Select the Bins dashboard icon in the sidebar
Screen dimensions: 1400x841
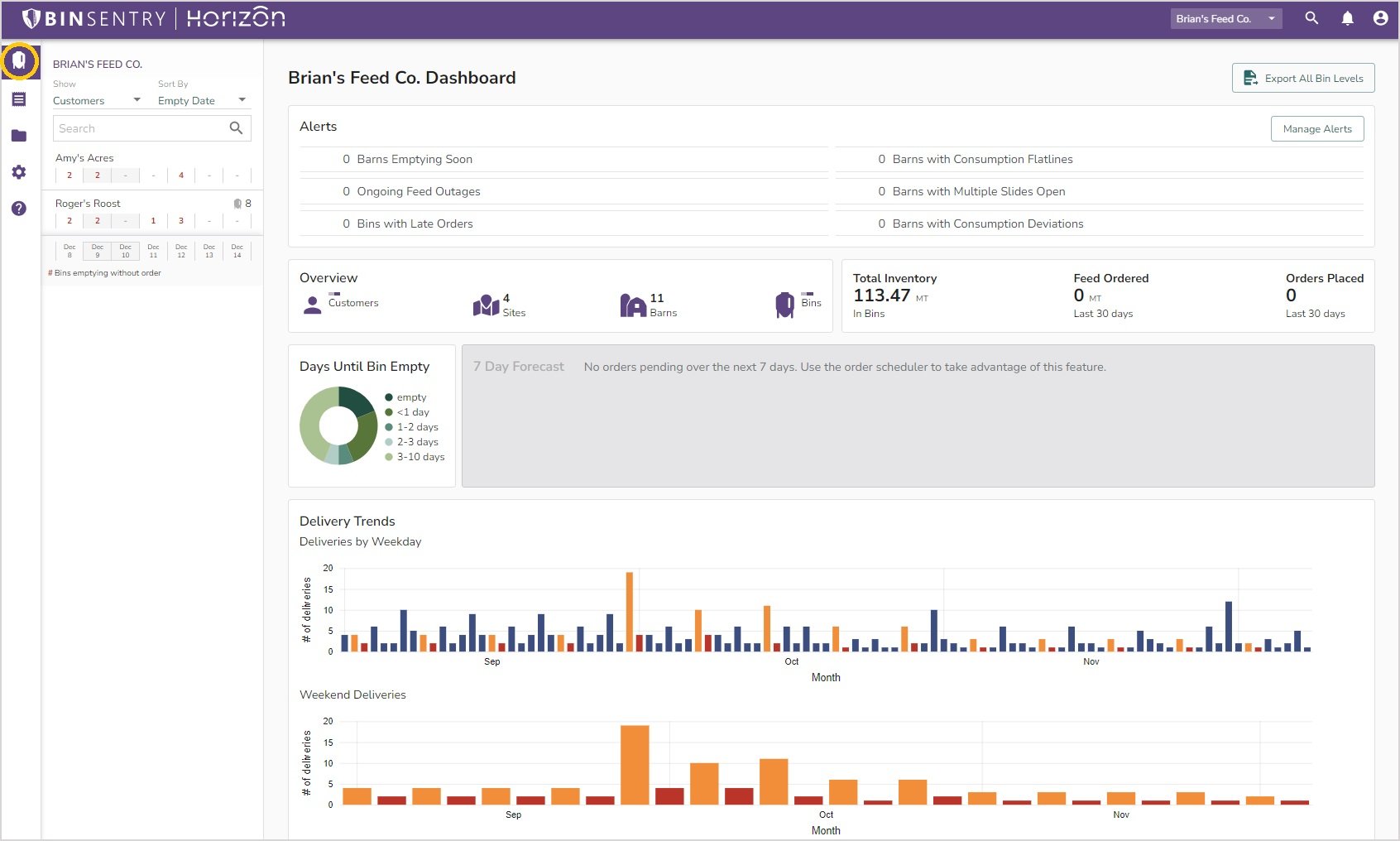tap(19, 60)
